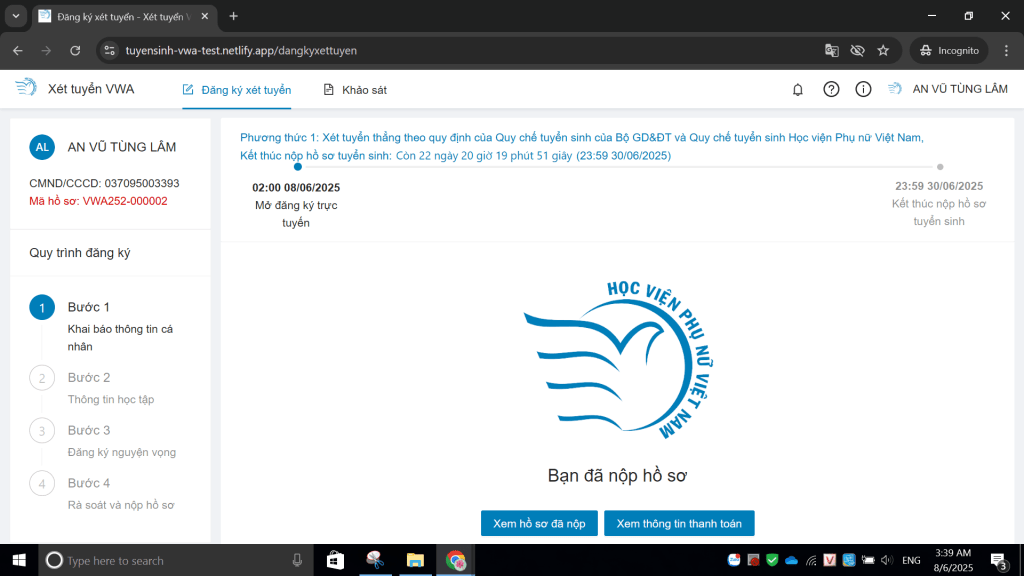The height and width of the screenshot is (576, 1024).
Task: Click the Type here to search box
Action: coord(176,560)
